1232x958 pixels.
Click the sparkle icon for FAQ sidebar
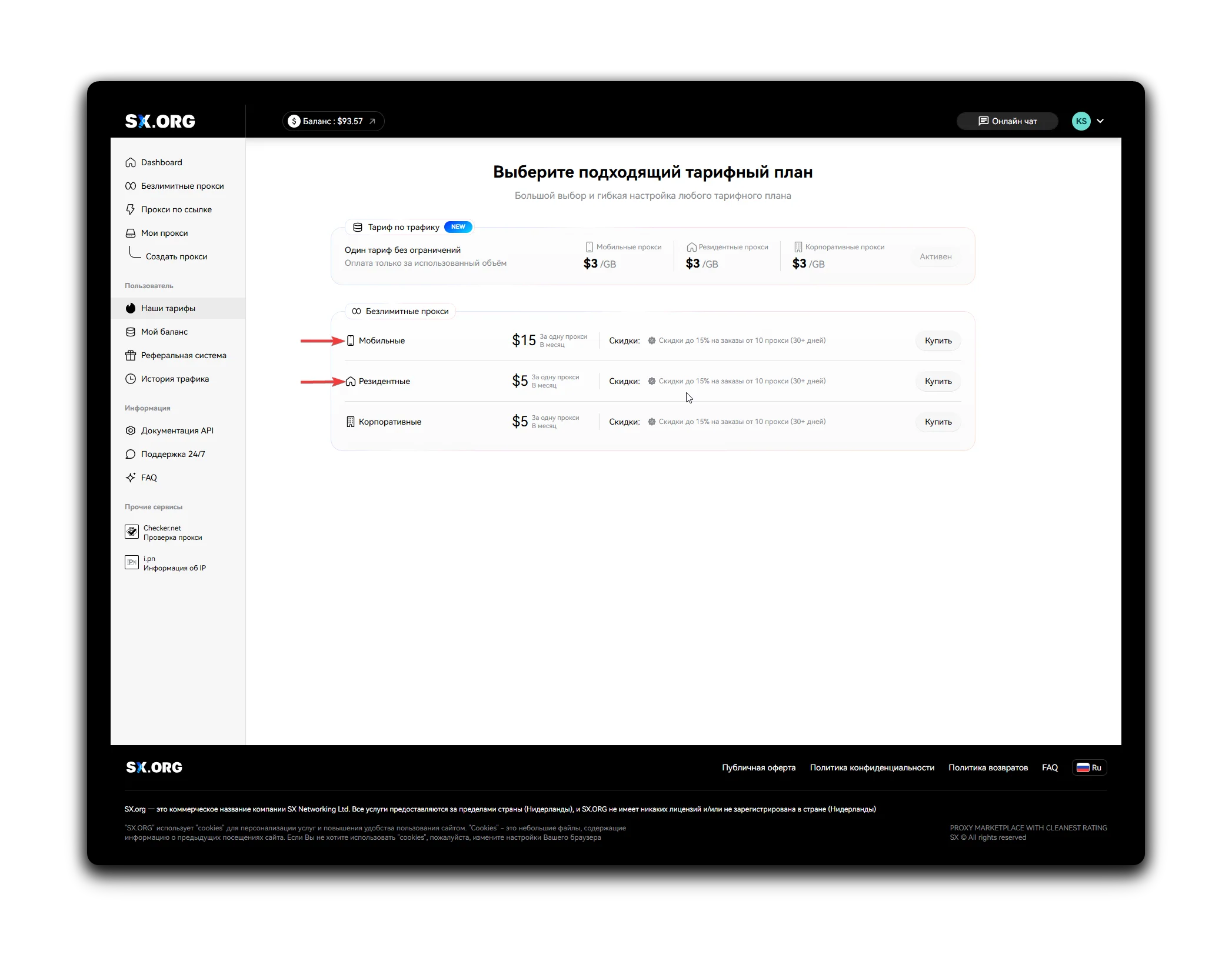coord(131,478)
